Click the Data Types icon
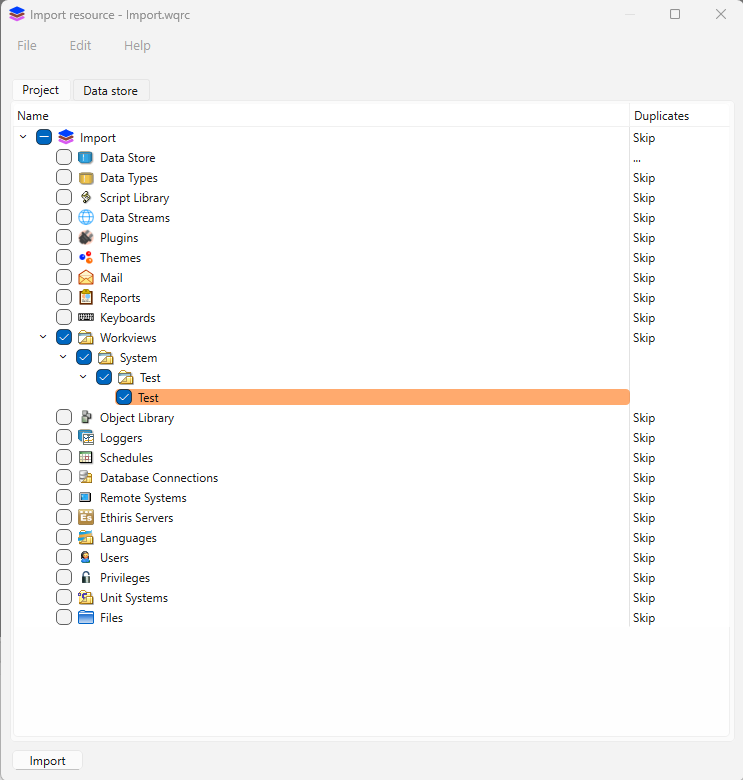743x780 pixels. tap(86, 178)
